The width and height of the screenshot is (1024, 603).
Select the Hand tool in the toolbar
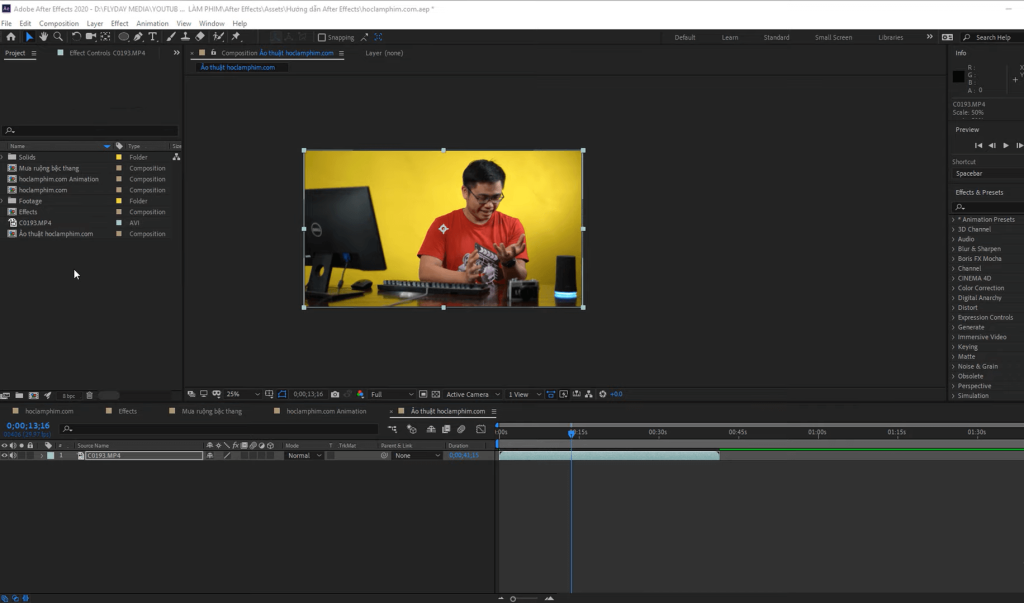click(x=44, y=34)
